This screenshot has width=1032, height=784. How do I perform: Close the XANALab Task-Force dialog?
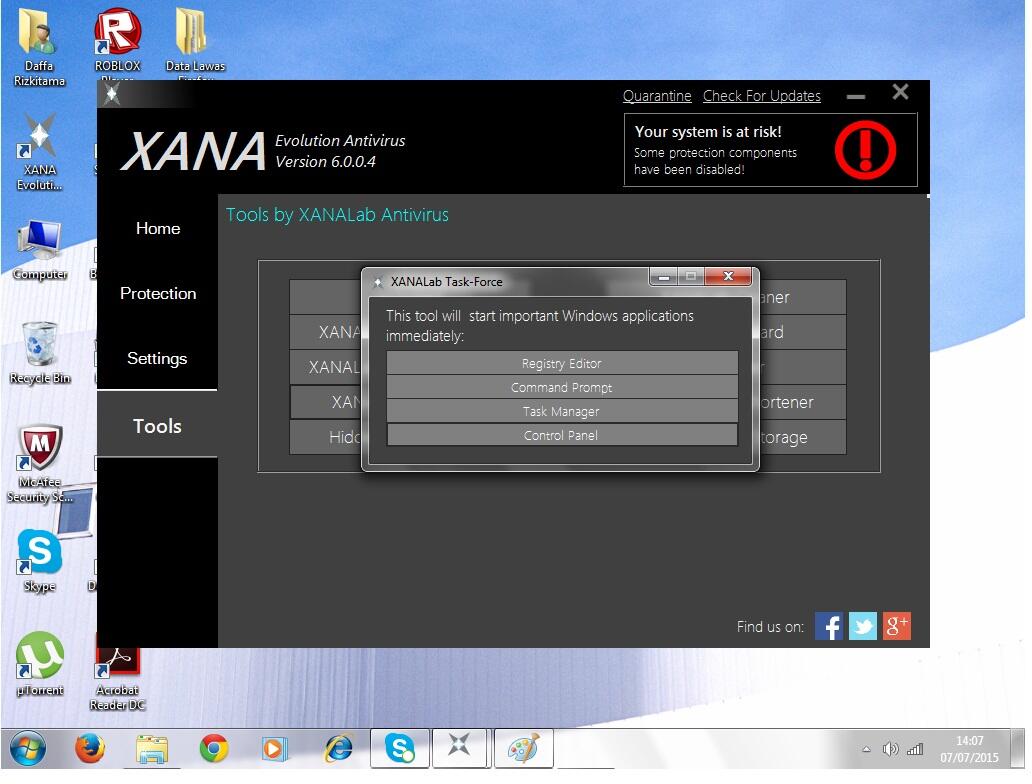[x=728, y=276]
